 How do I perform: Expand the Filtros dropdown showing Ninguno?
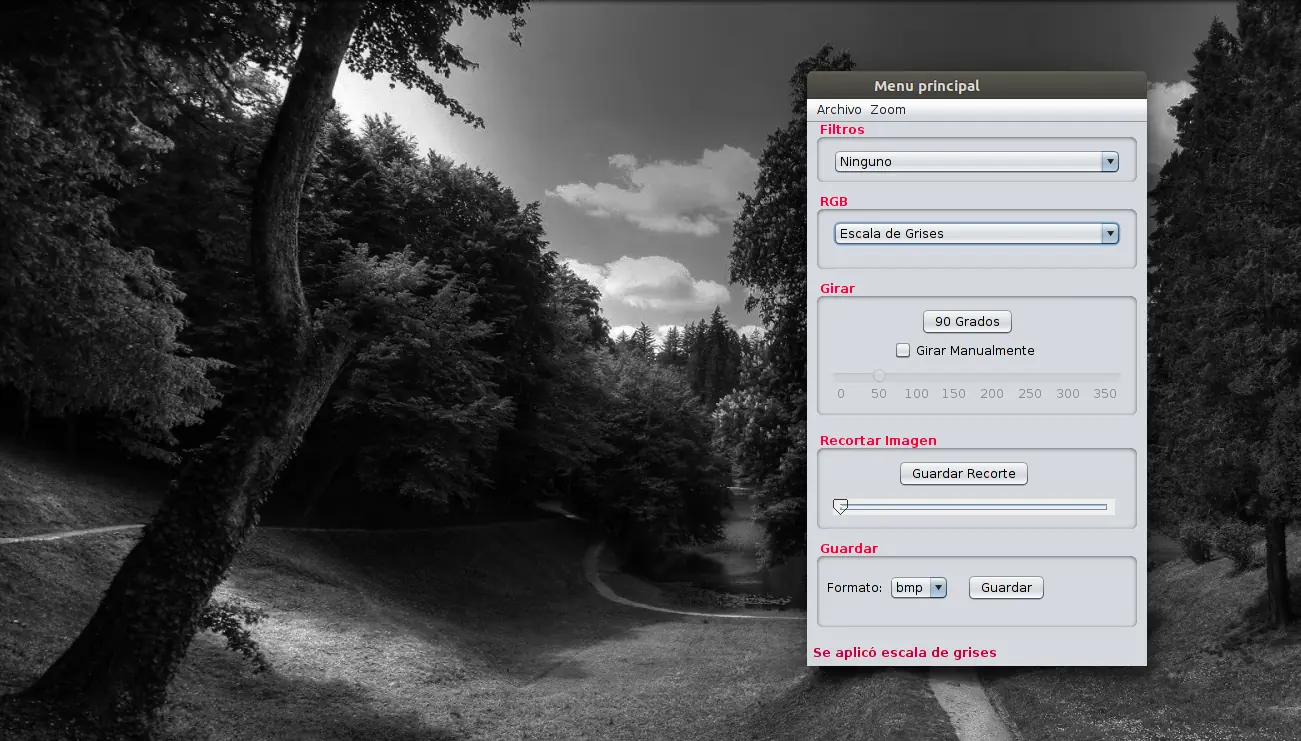[976, 162]
